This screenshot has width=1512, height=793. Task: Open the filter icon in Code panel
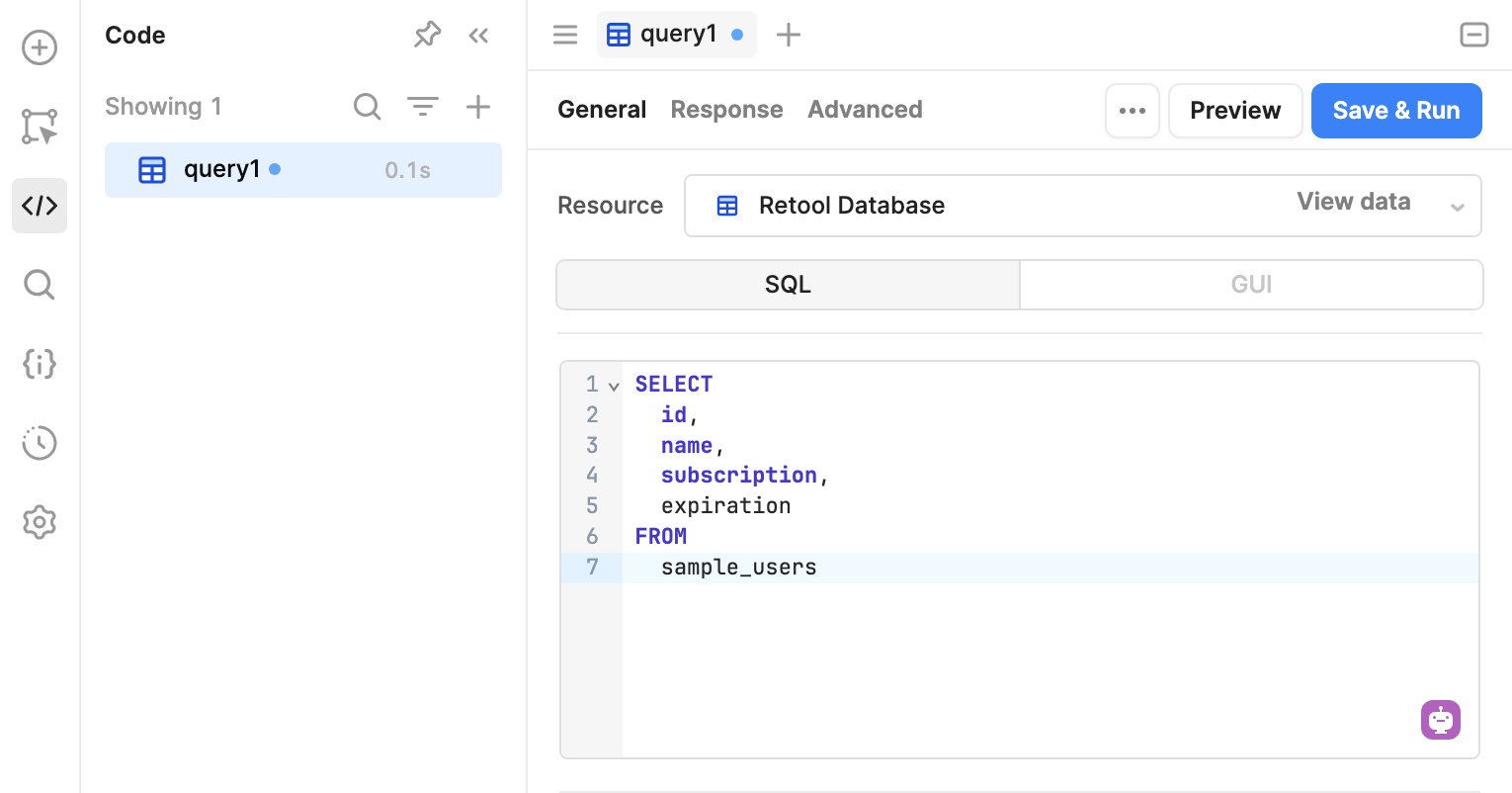coord(423,107)
